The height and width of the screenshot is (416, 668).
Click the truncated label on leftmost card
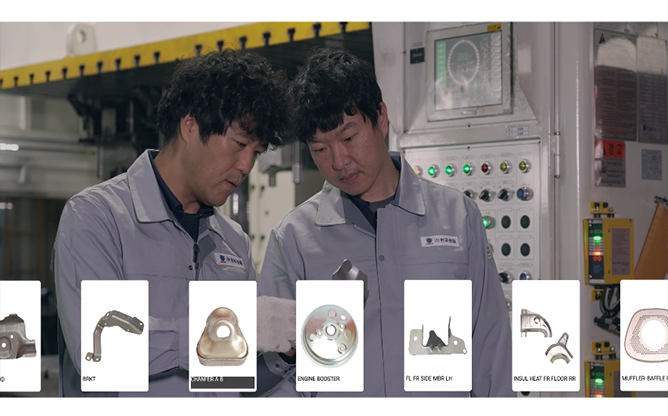pos(2,378)
